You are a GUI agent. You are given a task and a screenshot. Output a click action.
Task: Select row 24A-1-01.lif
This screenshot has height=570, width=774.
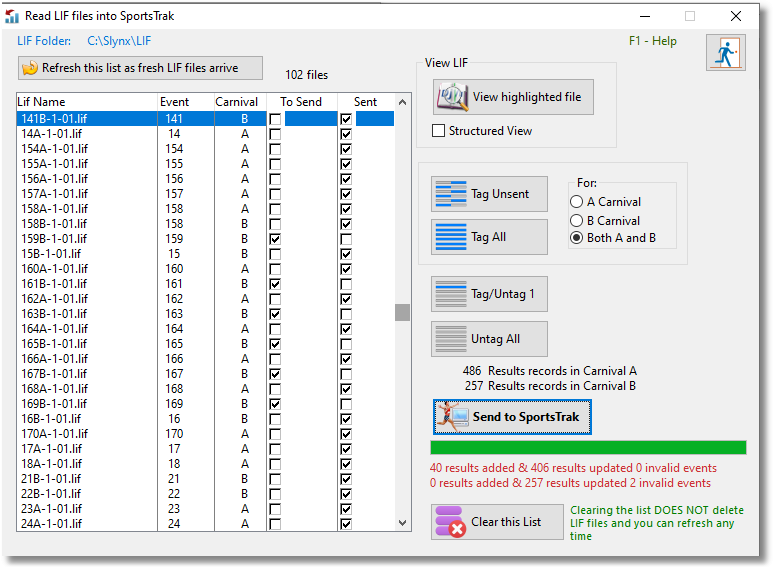(x=206, y=524)
